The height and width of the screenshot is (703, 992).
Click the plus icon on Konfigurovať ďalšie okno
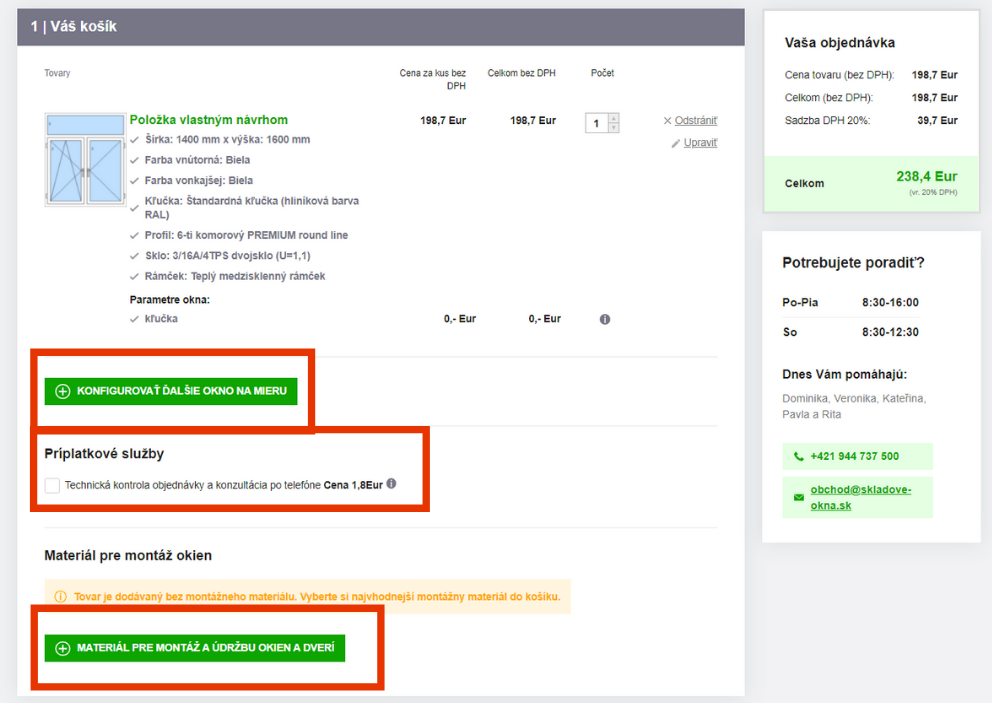pos(63,392)
